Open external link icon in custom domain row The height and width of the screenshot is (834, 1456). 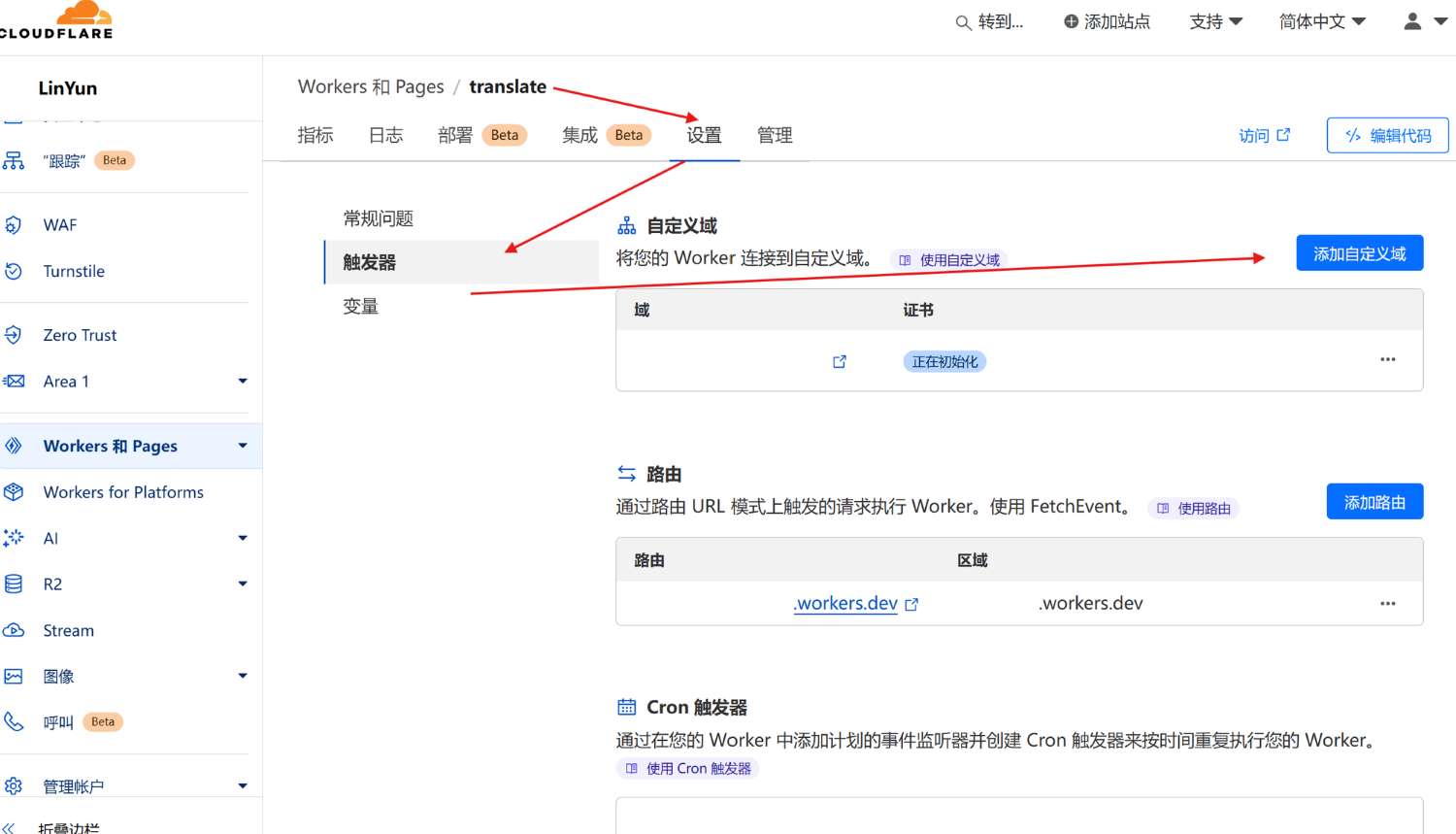840,361
